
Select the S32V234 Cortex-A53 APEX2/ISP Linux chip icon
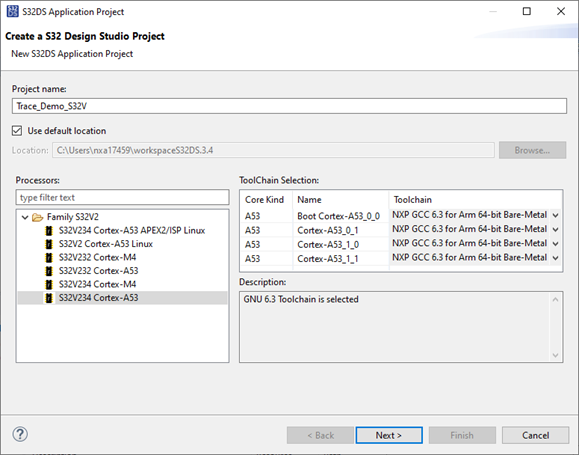coord(49,230)
